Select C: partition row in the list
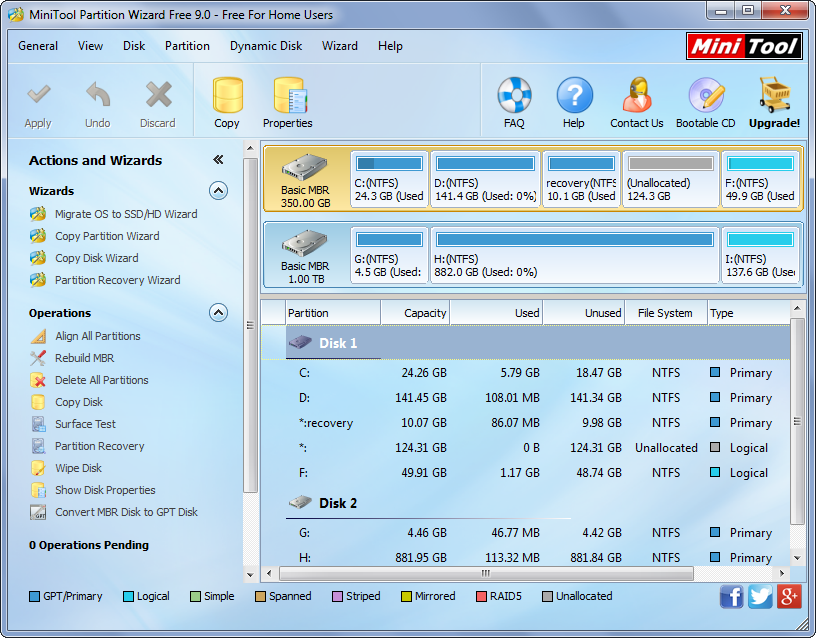Screen dimensions: 816x638 pyautogui.click(x=526, y=373)
